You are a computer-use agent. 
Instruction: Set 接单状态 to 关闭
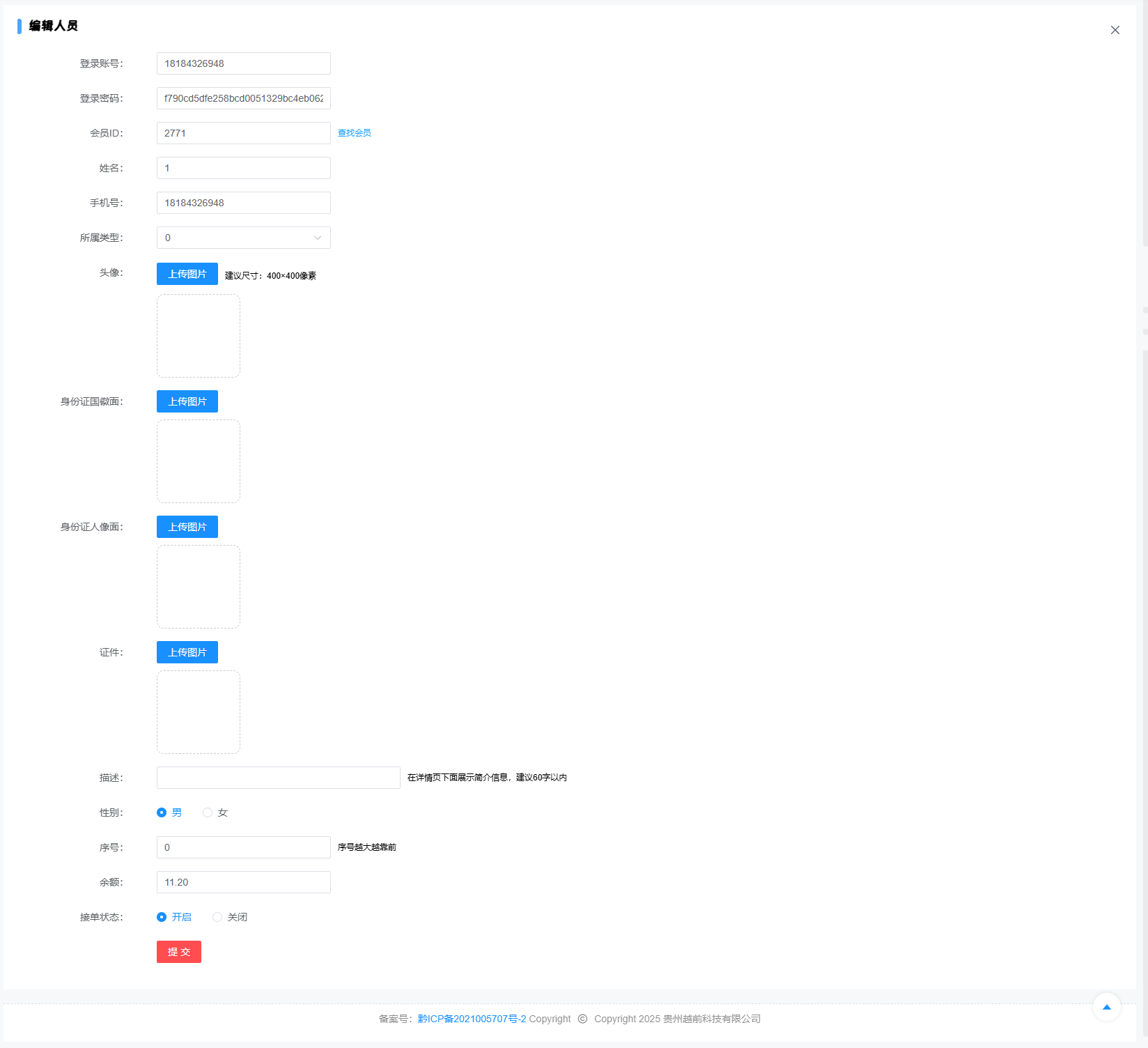pos(217,917)
